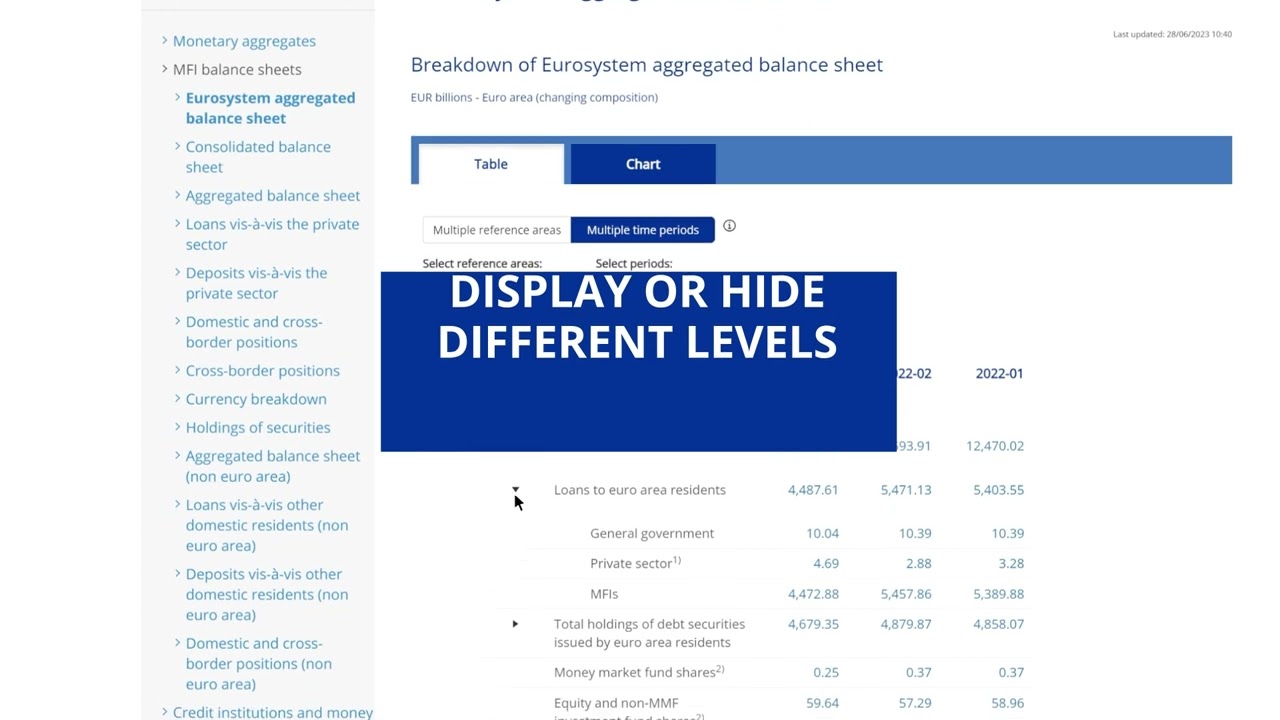Open Loans vis-à-vis other domestic residents link
This screenshot has height=720, width=1280.
[x=267, y=525]
